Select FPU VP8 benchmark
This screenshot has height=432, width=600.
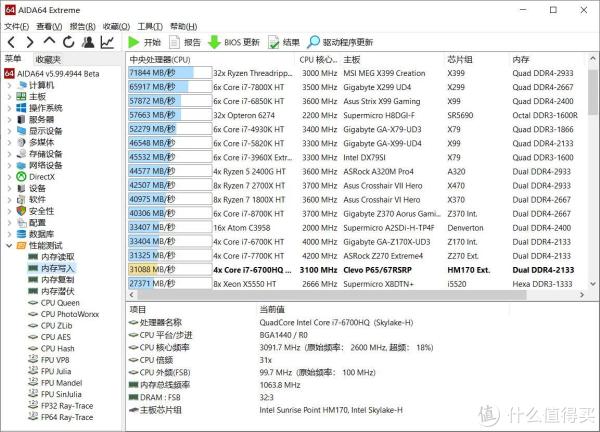point(49,360)
